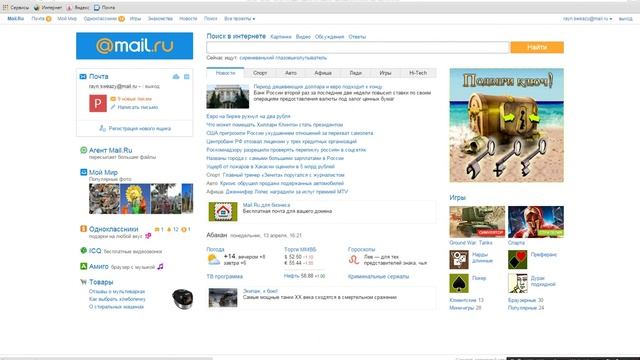Click the red P user avatar
The width and height of the screenshot is (640, 360).
click(98, 103)
